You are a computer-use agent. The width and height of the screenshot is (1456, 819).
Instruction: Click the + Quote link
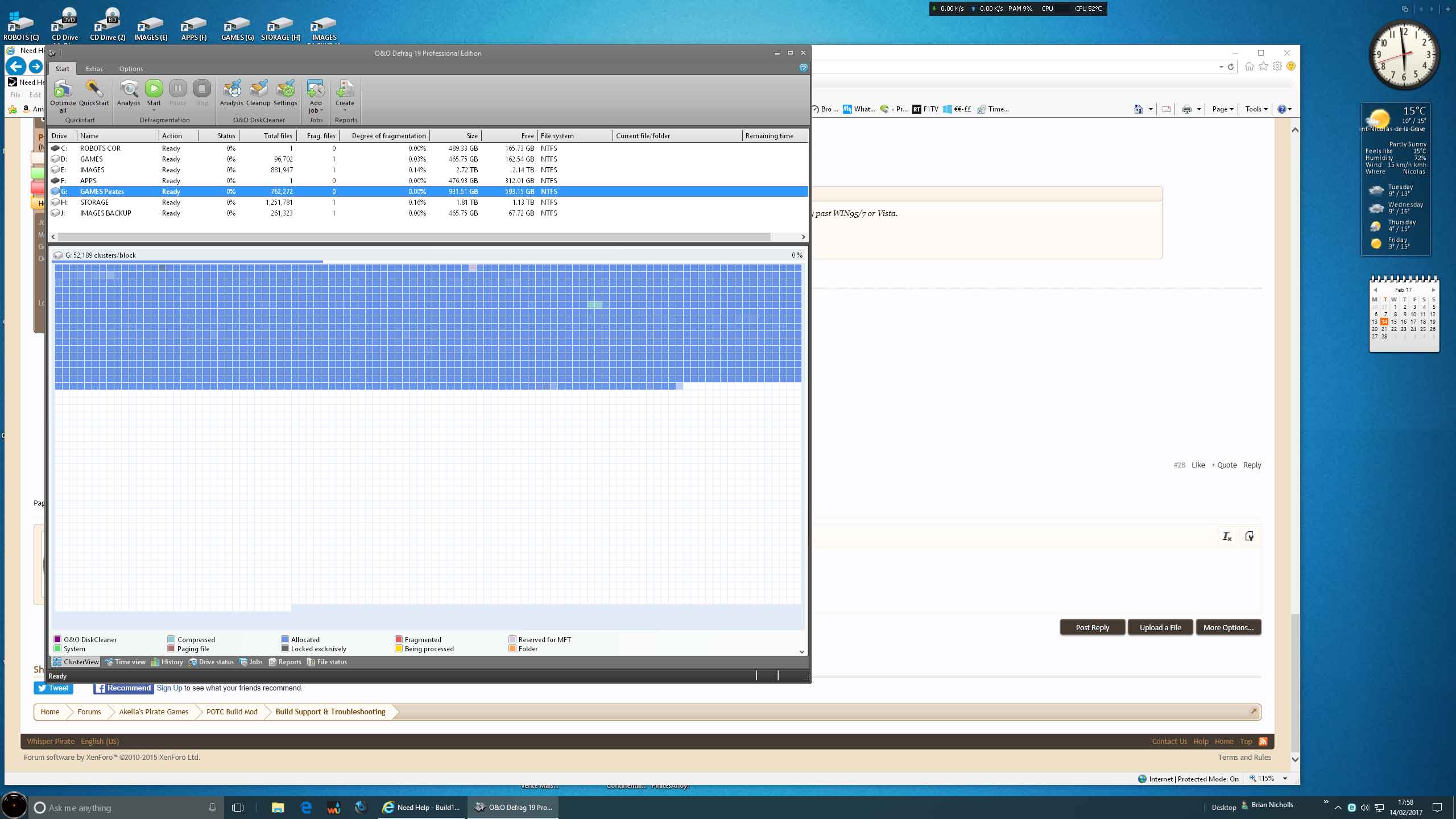pos(1224,465)
